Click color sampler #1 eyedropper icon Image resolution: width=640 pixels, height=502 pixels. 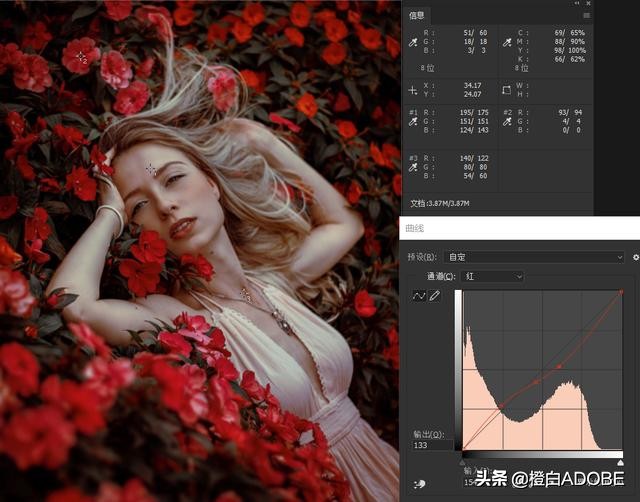pyautogui.click(x=413, y=122)
